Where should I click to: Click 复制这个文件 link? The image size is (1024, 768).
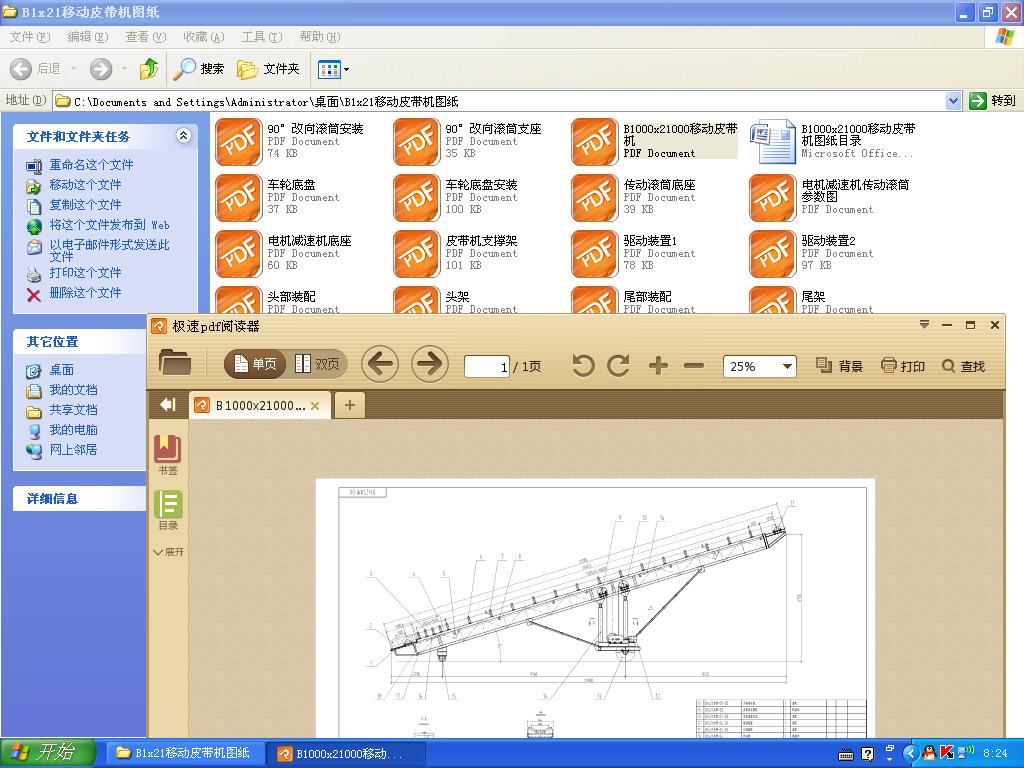pos(85,205)
